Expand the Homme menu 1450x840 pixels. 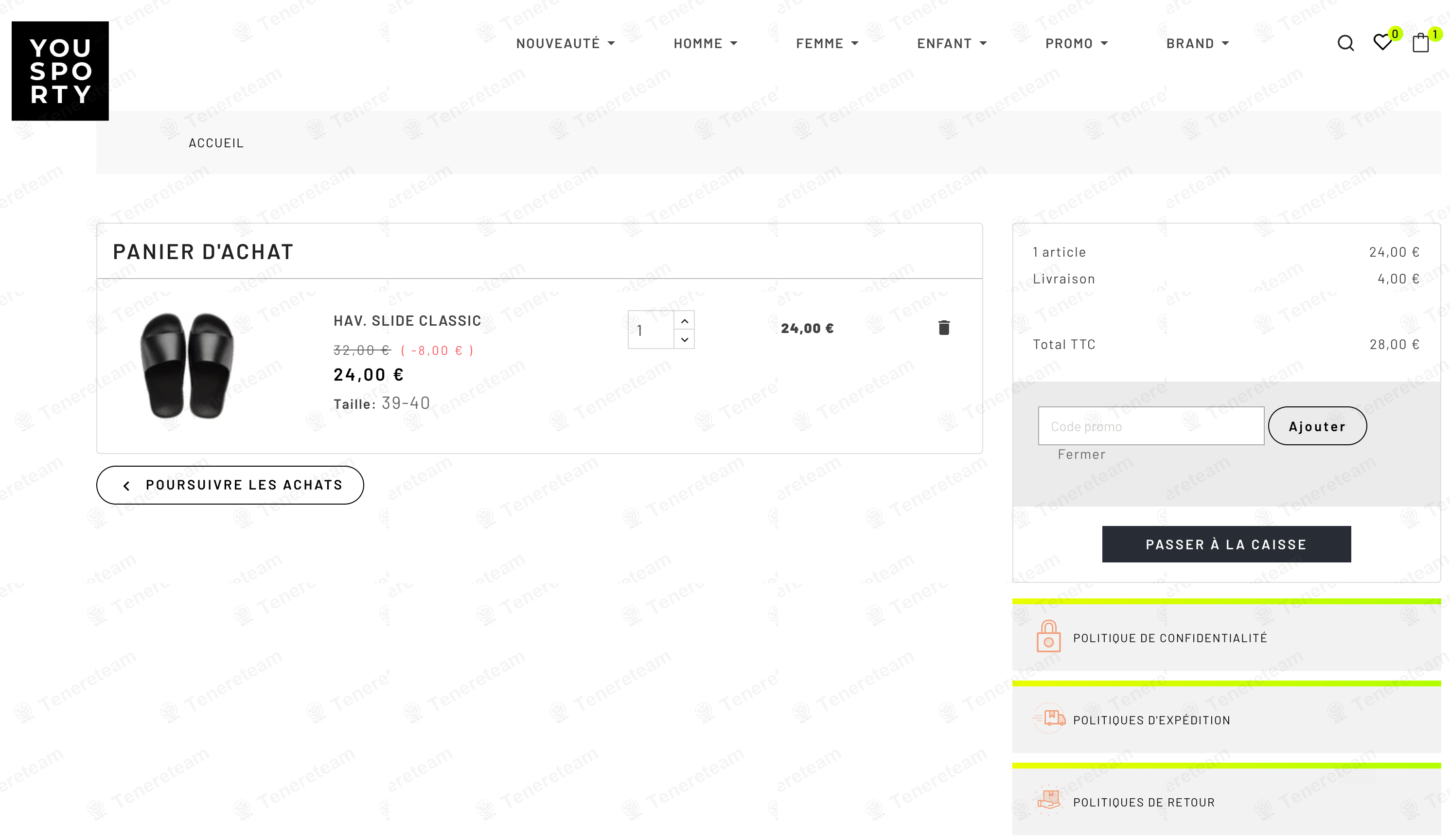[x=706, y=44]
